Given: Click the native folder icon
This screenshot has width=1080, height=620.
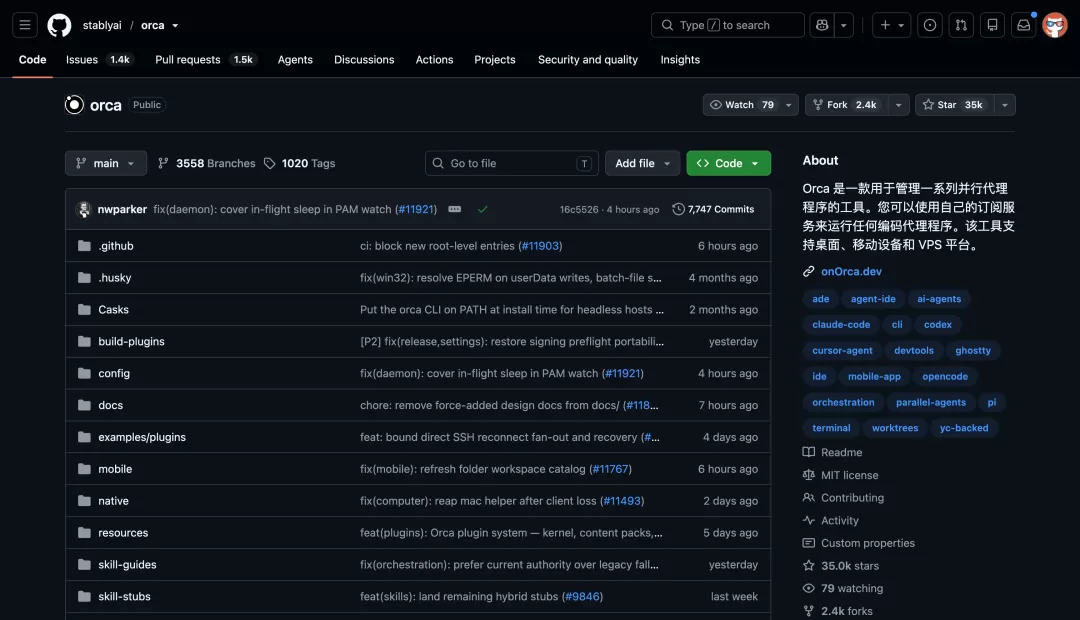Looking at the screenshot, I should 84,501.
